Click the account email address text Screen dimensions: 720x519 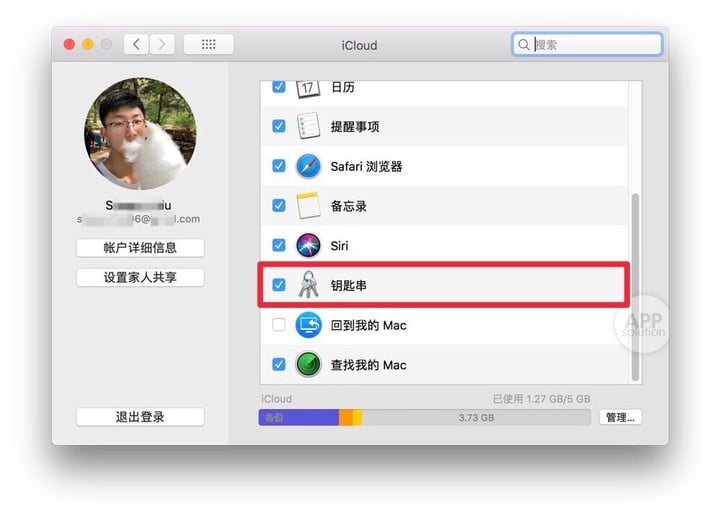coord(138,219)
